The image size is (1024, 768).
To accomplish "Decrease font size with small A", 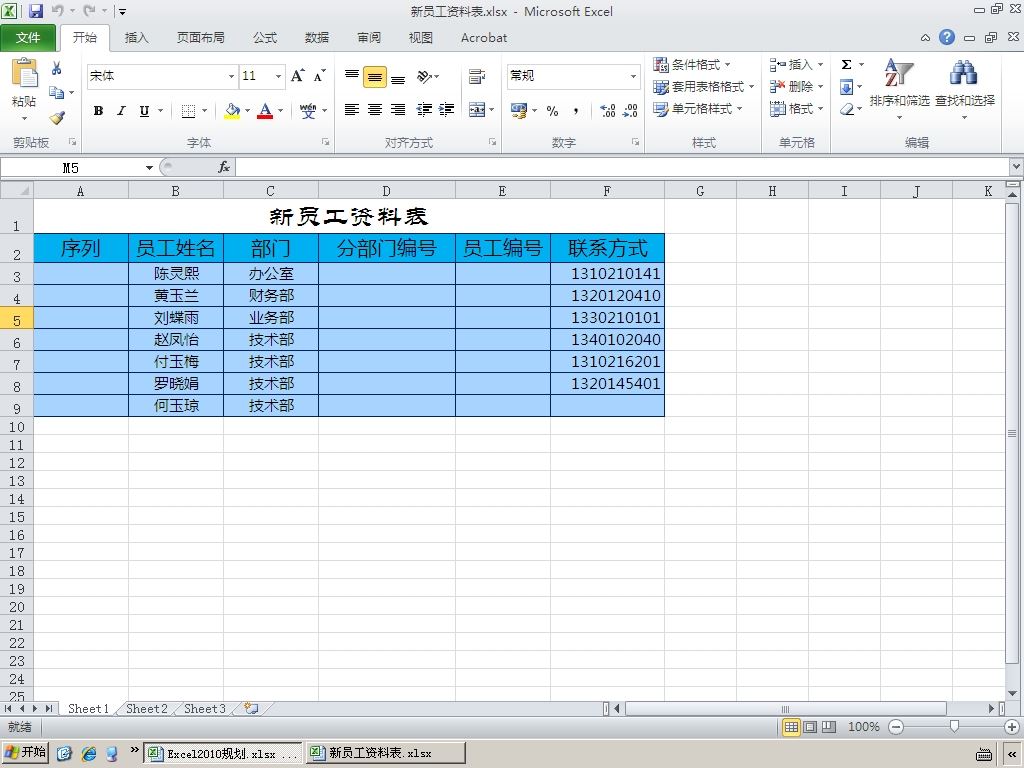I will pyautogui.click(x=319, y=76).
